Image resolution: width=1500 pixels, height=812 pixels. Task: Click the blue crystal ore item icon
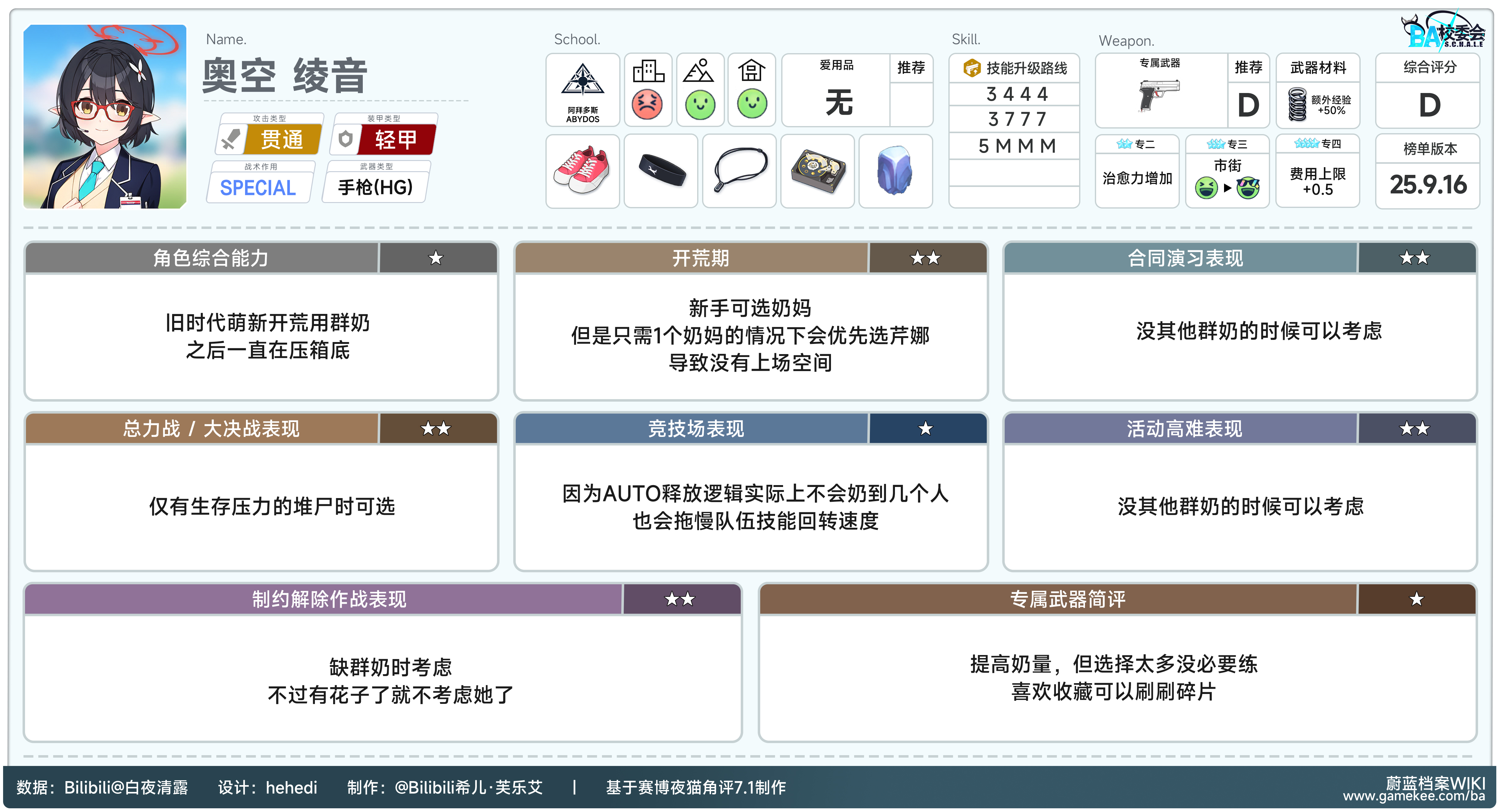click(x=895, y=171)
